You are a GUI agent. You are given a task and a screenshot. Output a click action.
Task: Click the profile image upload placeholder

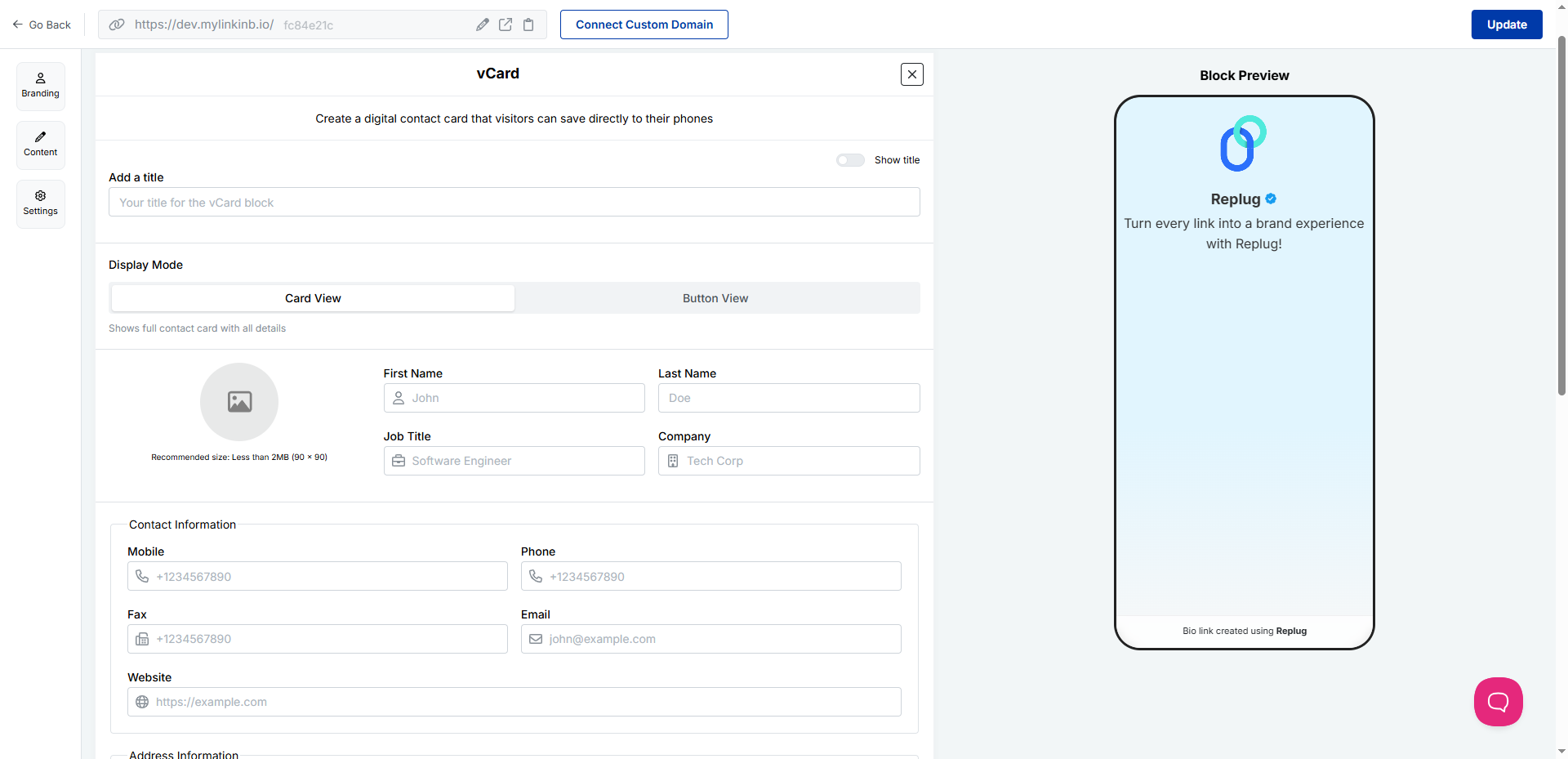[x=239, y=402]
